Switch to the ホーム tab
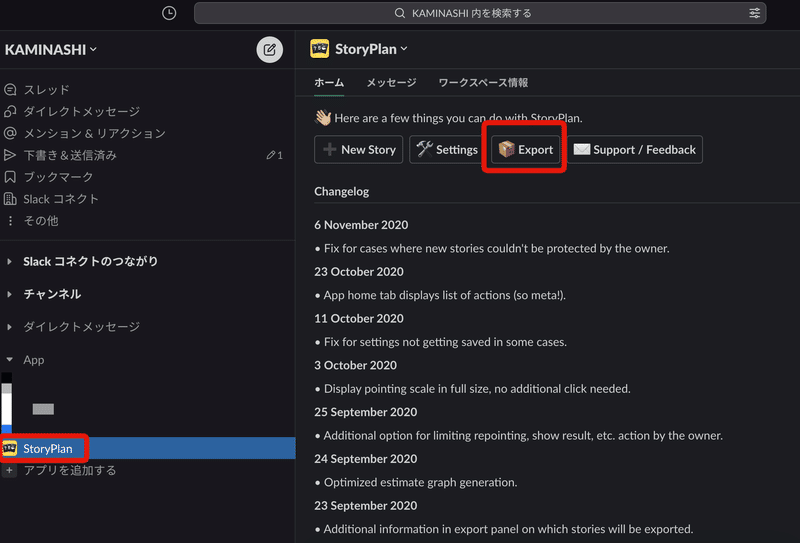The width and height of the screenshot is (800, 543). [x=329, y=83]
